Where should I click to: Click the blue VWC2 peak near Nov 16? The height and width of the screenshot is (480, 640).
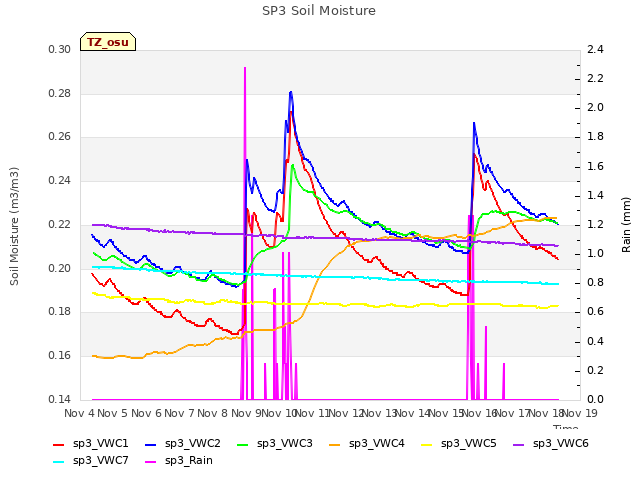click(474, 123)
